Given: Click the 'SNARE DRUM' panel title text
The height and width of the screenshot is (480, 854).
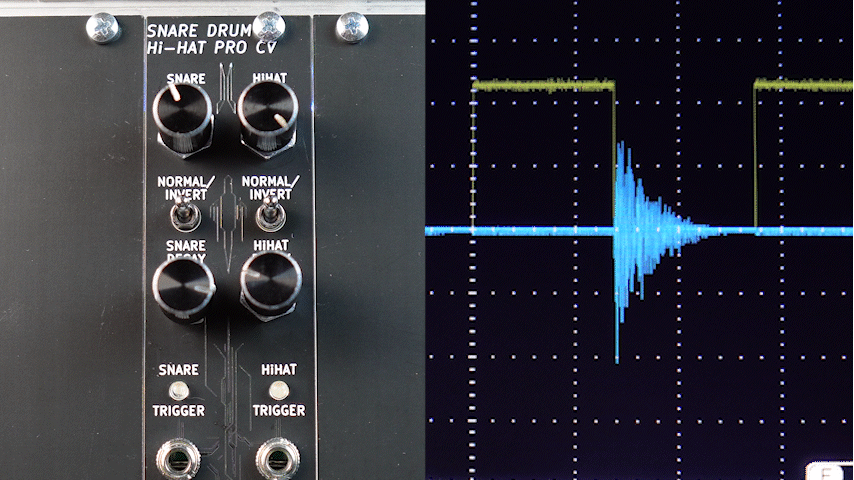Looking at the screenshot, I should pos(199,31).
